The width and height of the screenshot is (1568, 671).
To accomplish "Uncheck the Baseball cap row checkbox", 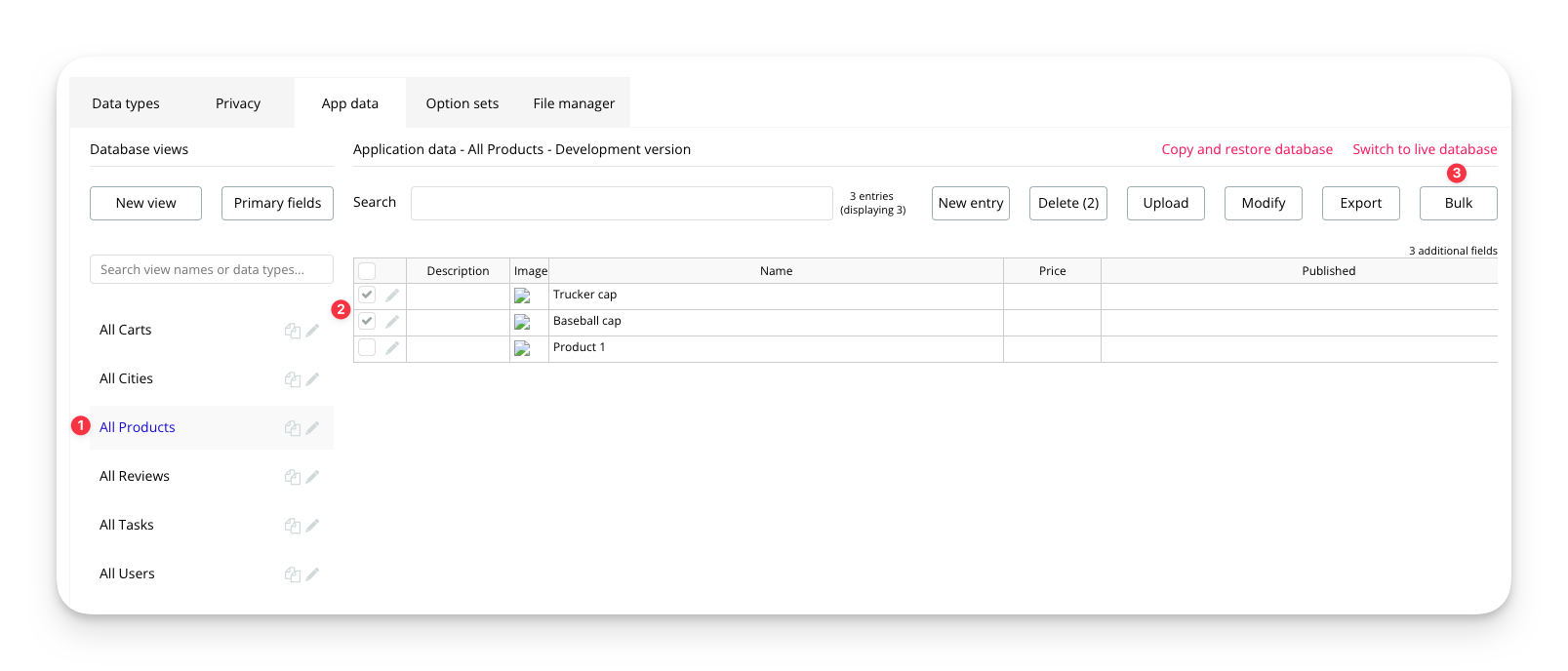I will [x=367, y=321].
